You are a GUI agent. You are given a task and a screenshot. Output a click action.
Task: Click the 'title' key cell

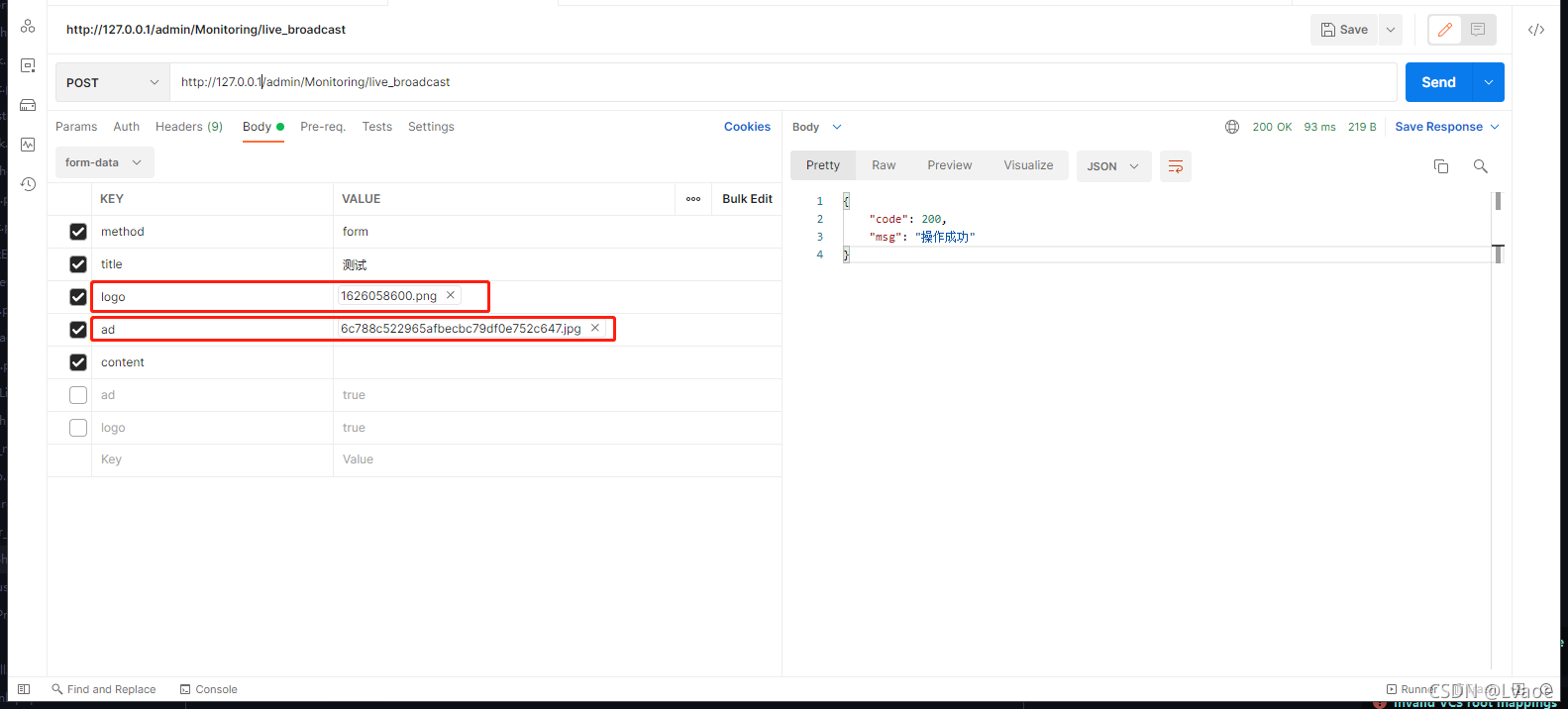pyautogui.click(x=212, y=264)
